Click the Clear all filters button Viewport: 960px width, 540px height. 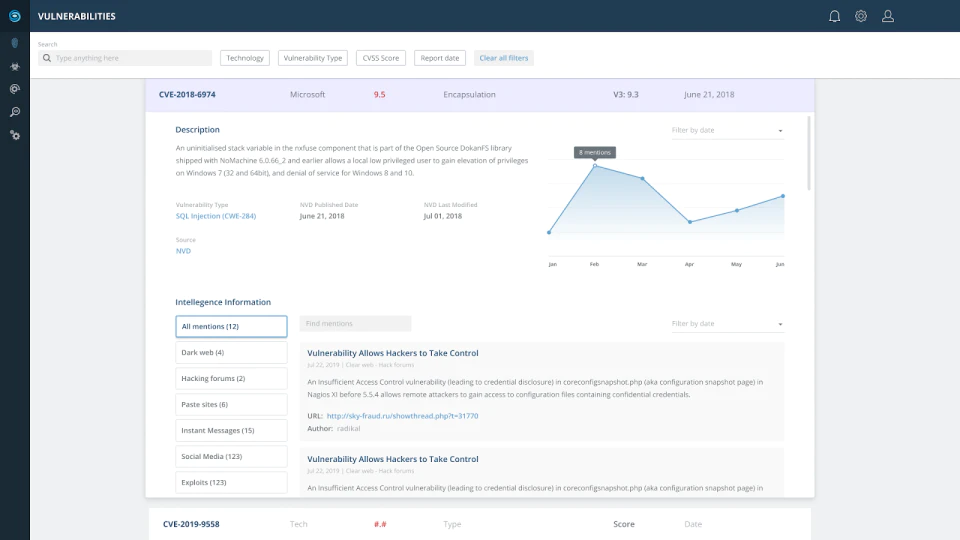click(x=503, y=58)
